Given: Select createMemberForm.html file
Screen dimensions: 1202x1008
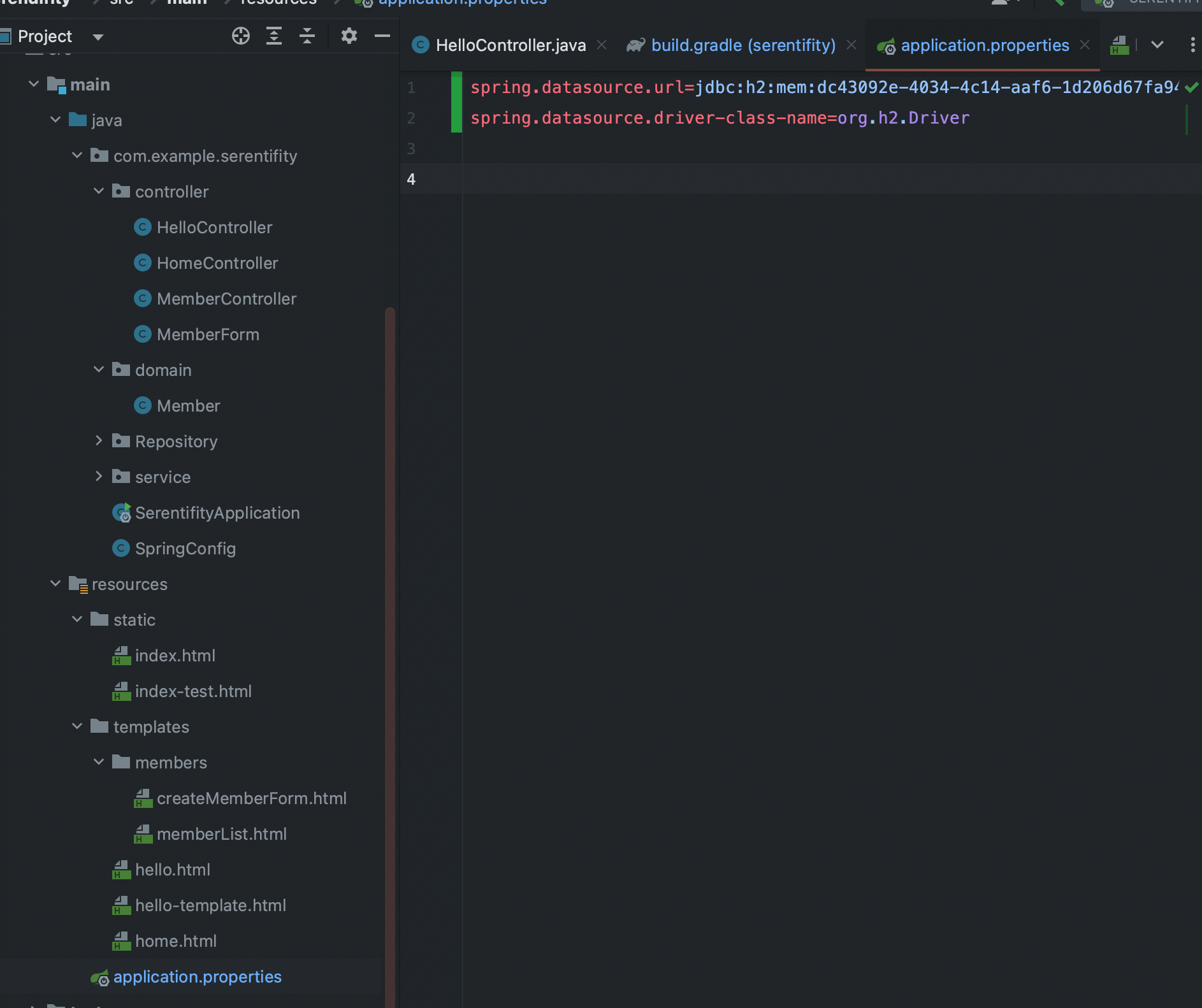Looking at the screenshot, I should [x=251, y=798].
